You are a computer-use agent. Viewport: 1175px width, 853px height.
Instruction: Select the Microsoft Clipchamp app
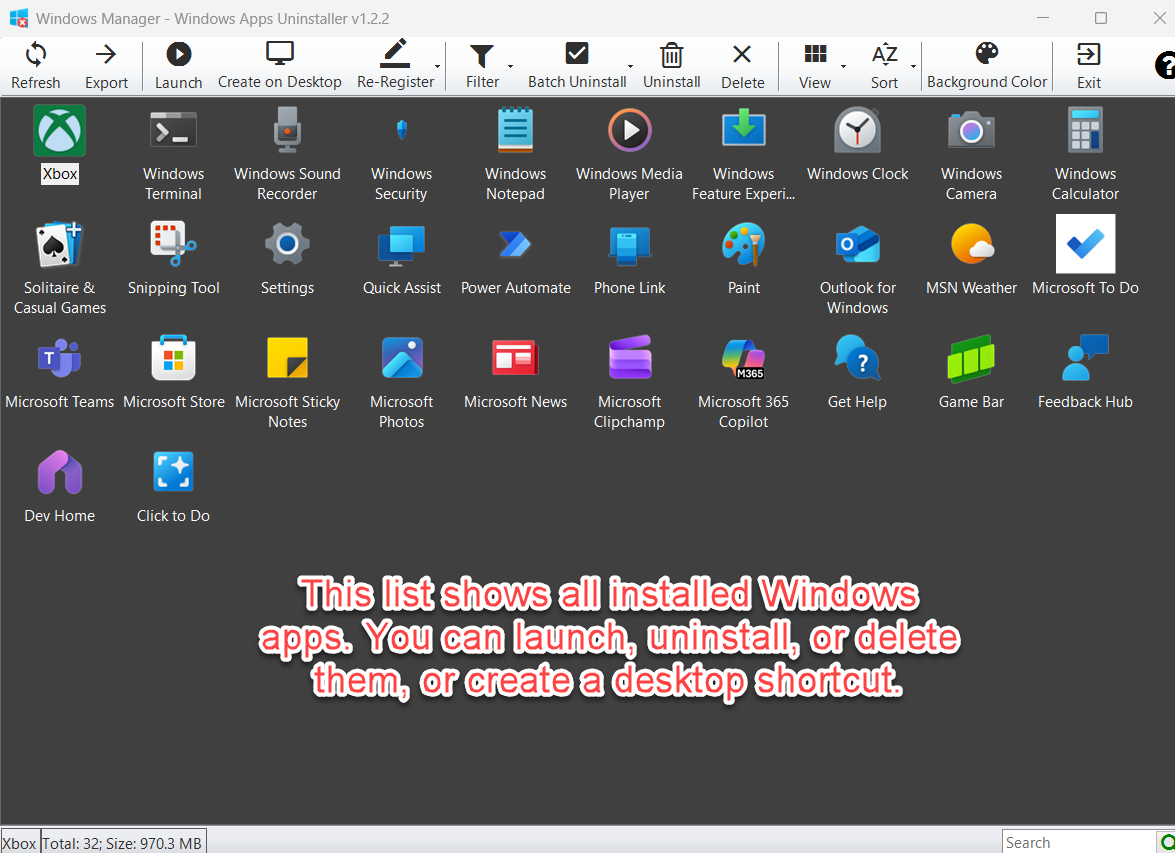coord(629,382)
